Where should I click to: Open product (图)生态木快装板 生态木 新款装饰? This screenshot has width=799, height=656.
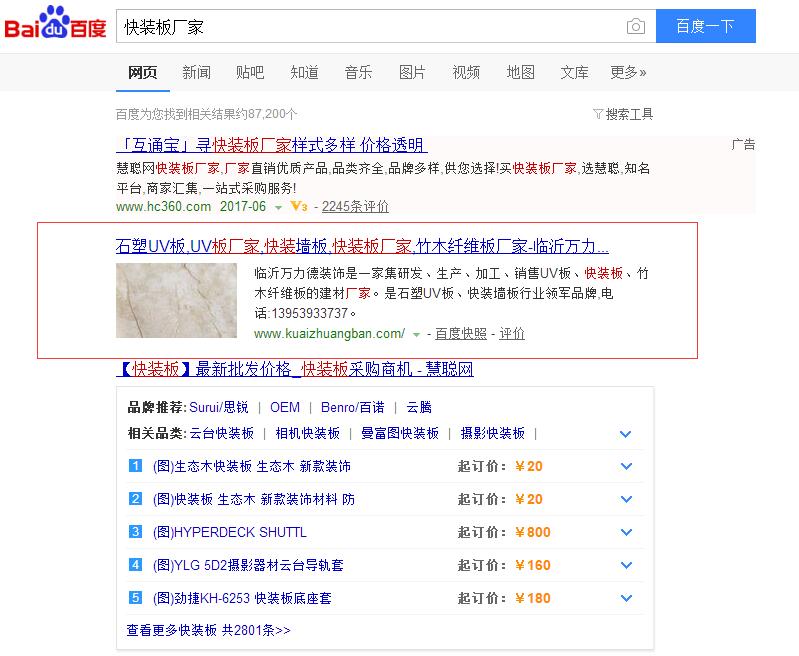click(252, 466)
